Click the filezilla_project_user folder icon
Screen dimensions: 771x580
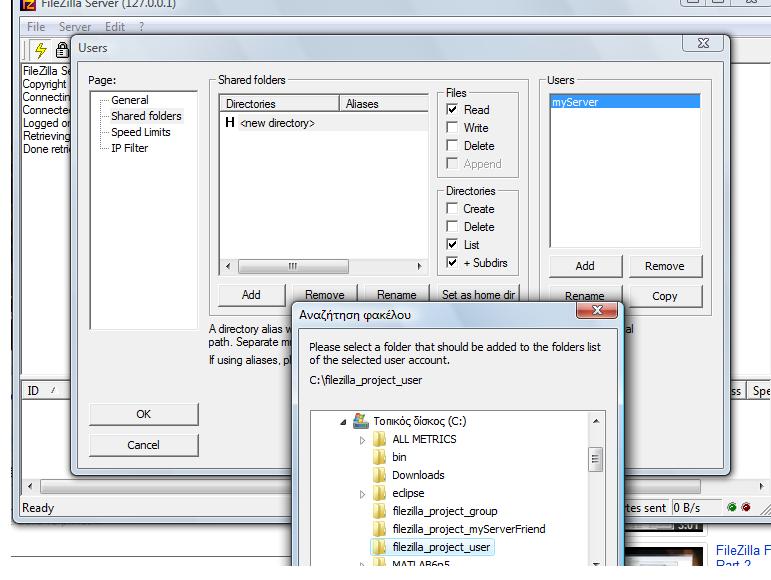[x=379, y=547]
